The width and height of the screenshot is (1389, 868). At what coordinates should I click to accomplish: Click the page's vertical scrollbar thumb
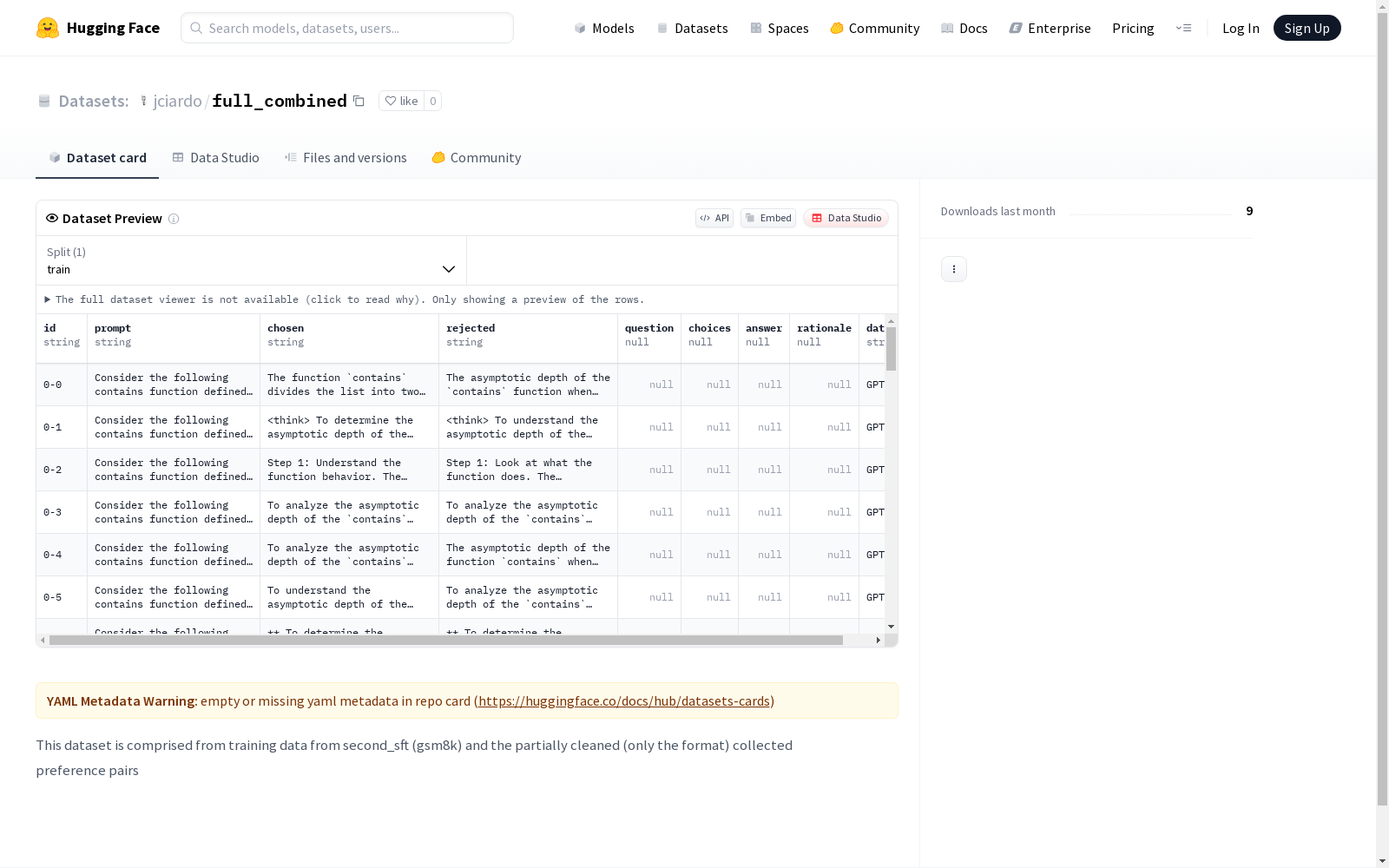tap(1382, 408)
